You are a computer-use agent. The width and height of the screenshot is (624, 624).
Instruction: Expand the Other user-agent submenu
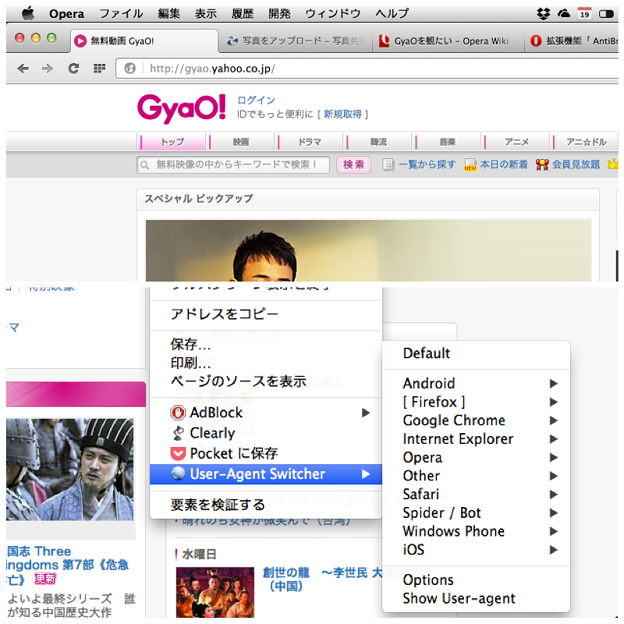pos(553,476)
